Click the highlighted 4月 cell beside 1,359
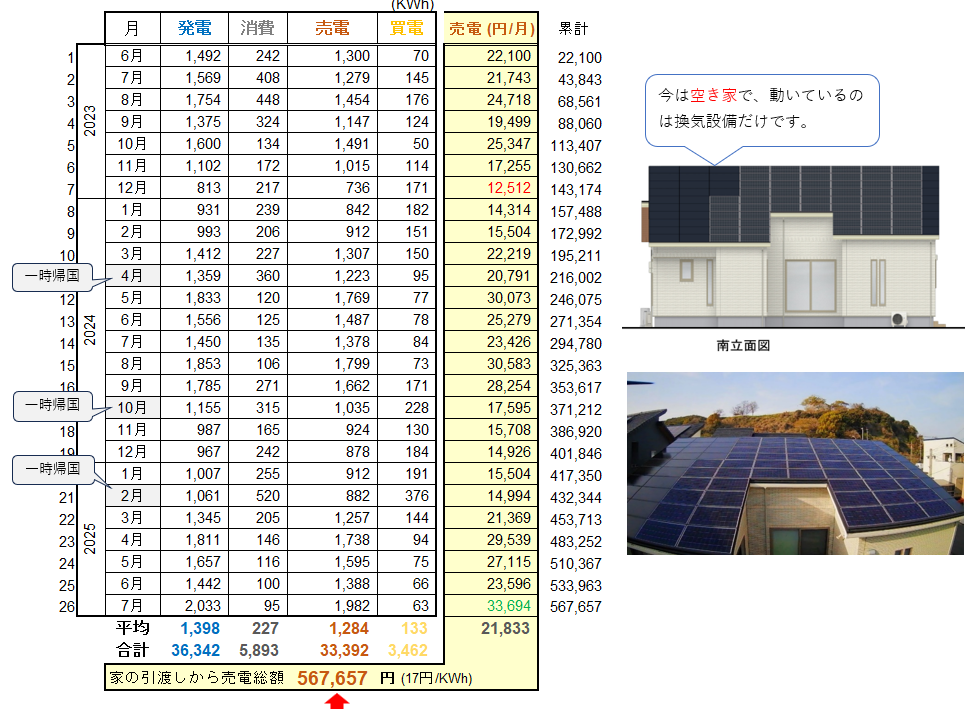Image resolution: width=969 pixels, height=709 pixels. pos(132,276)
